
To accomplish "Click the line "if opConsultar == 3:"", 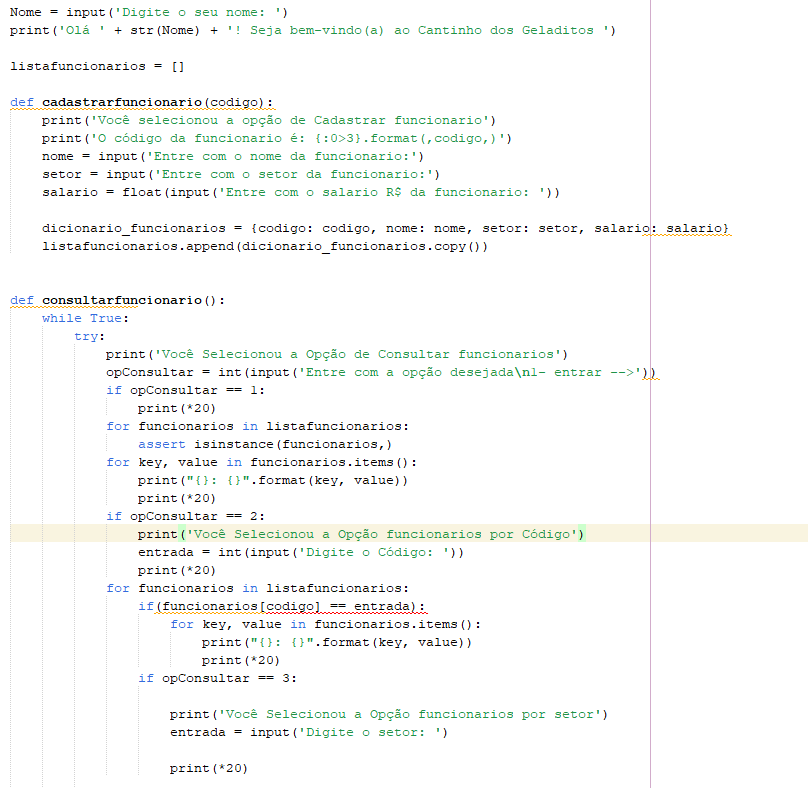I will pyautogui.click(x=217, y=679).
